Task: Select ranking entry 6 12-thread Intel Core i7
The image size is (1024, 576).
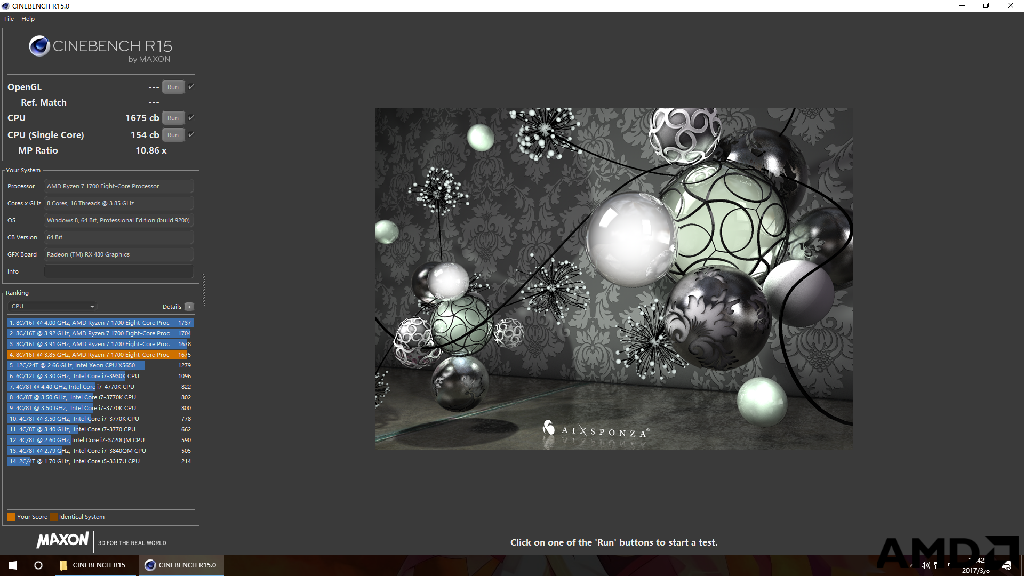Action: [x=100, y=376]
